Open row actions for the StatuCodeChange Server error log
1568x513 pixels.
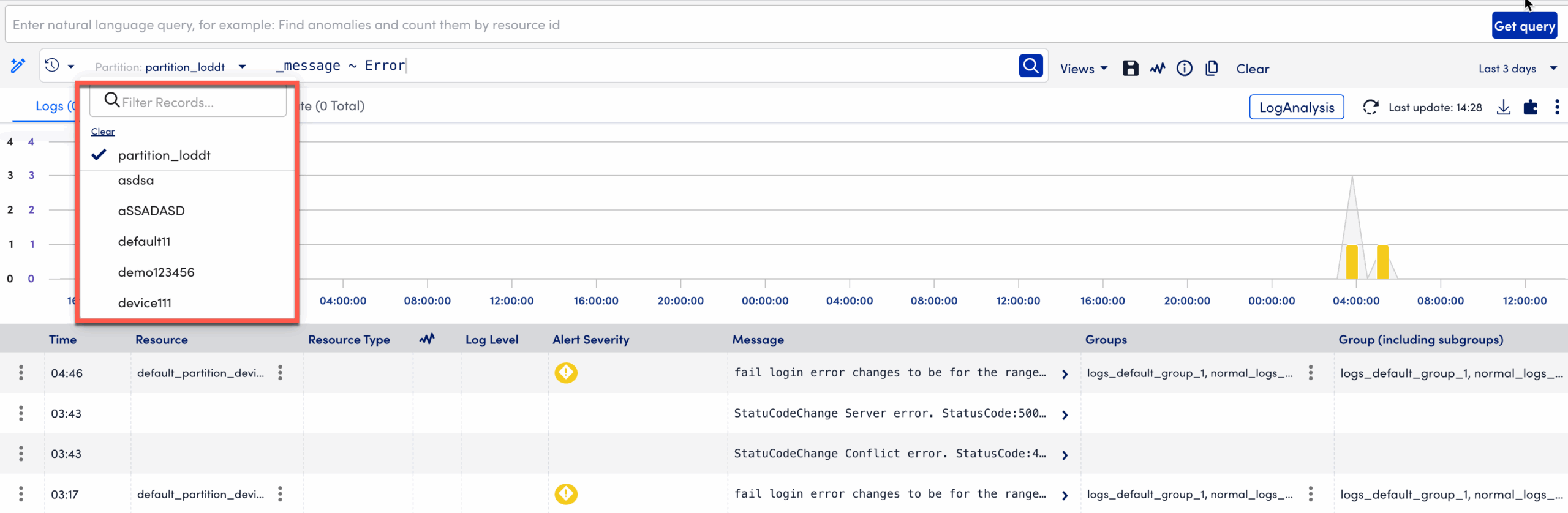pyautogui.click(x=21, y=413)
